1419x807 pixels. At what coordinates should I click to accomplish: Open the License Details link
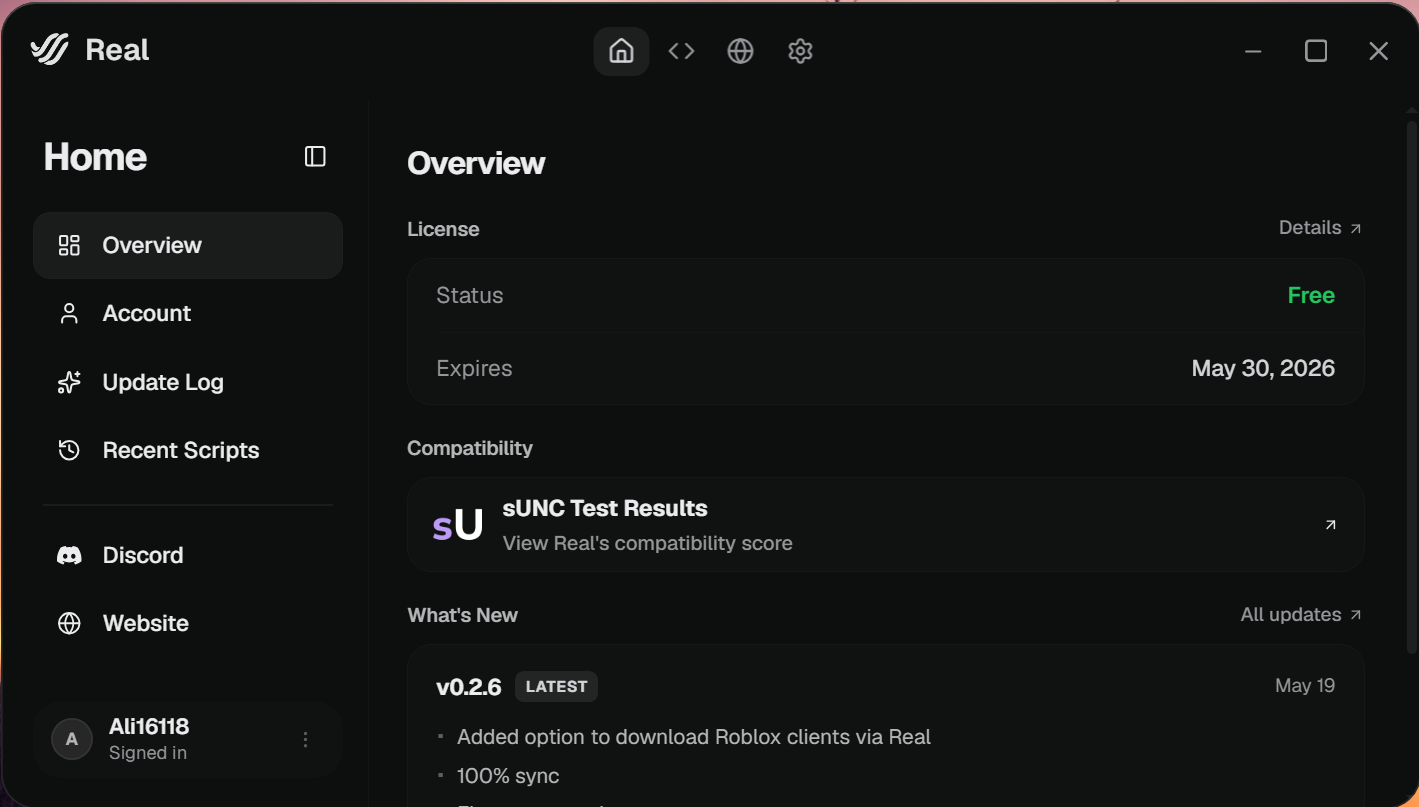point(1320,228)
